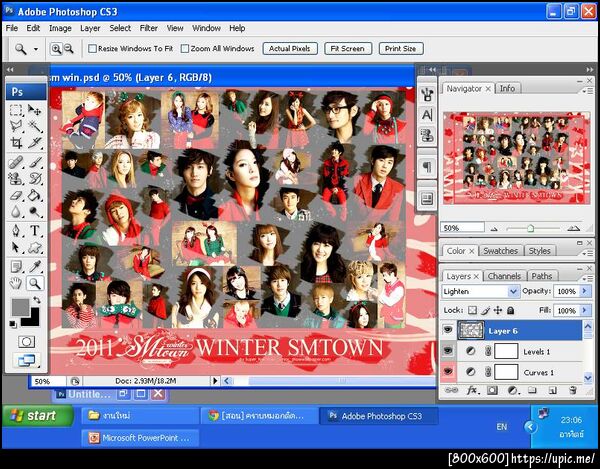Select the Lasso tool
This screenshot has height=469, width=600.
(x=16, y=126)
